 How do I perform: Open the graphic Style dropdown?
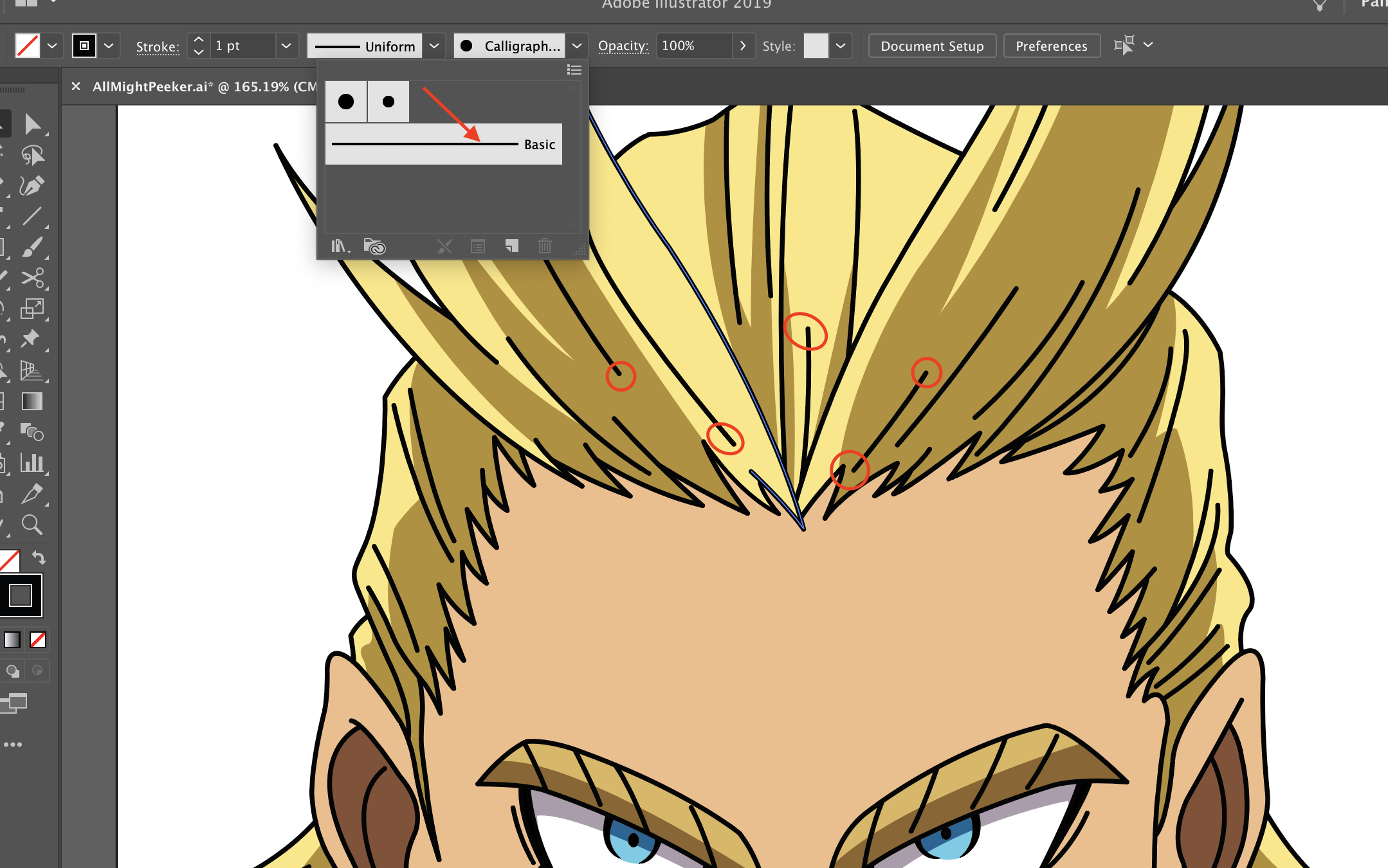point(840,46)
